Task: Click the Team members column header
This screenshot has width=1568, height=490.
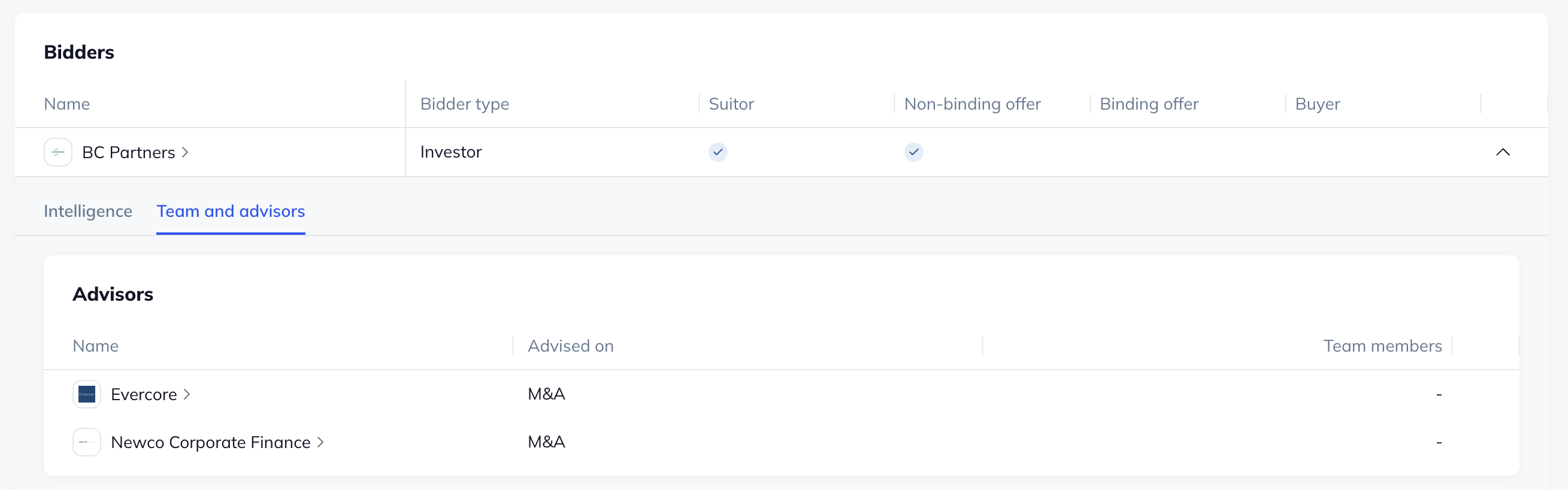Action: (x=1382, y=346)
